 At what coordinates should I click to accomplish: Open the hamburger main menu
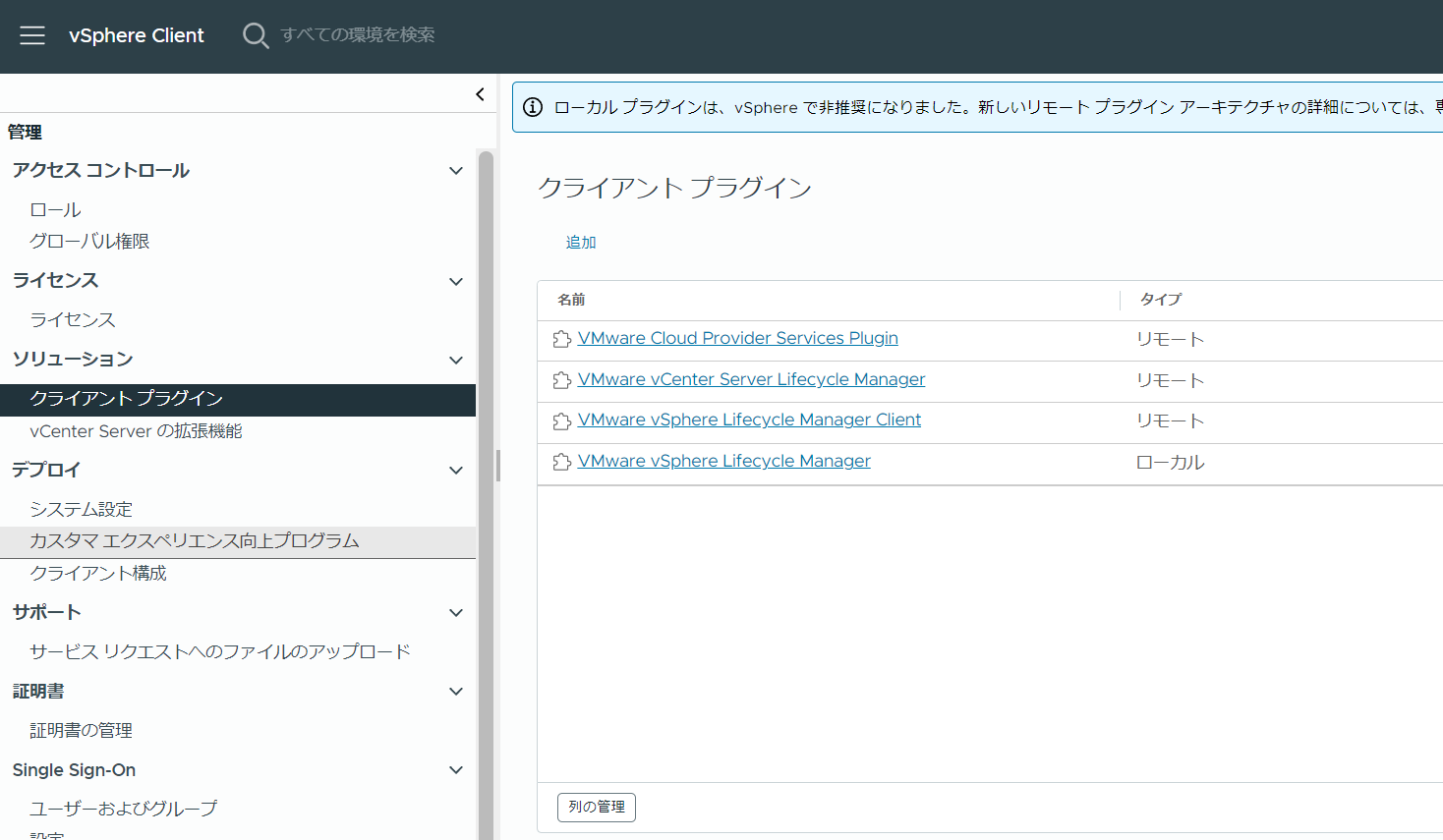32,35
